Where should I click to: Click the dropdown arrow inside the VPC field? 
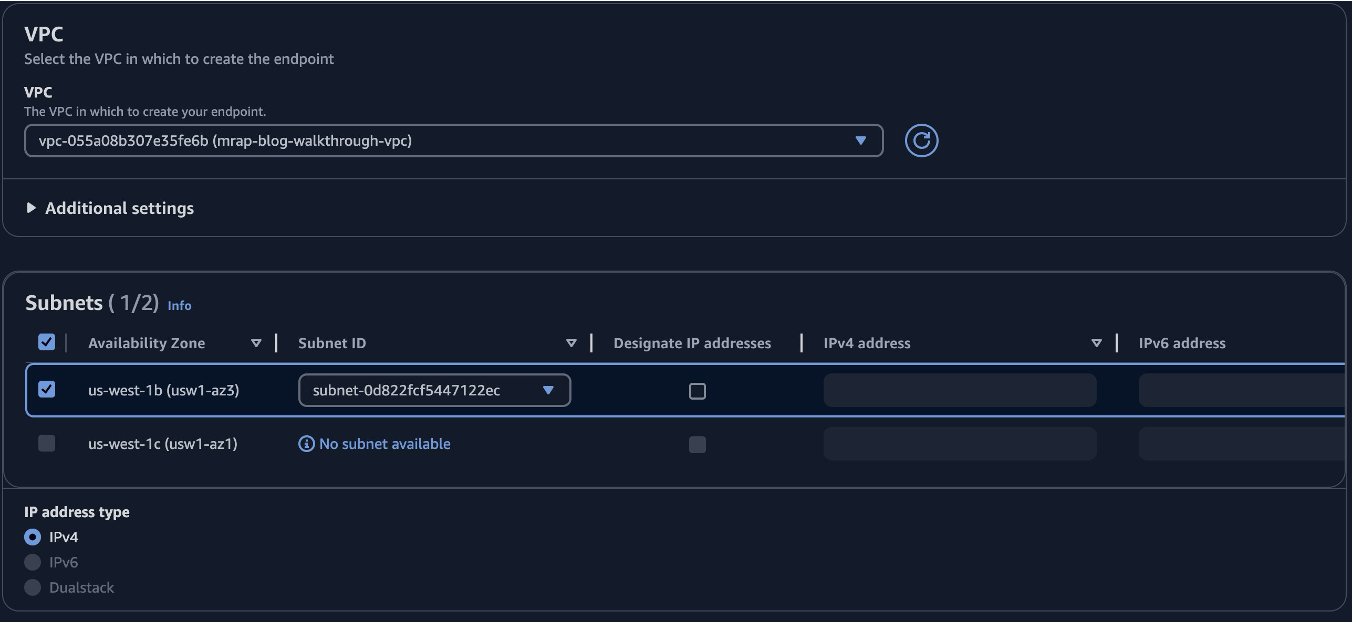[x=862, y=140]
